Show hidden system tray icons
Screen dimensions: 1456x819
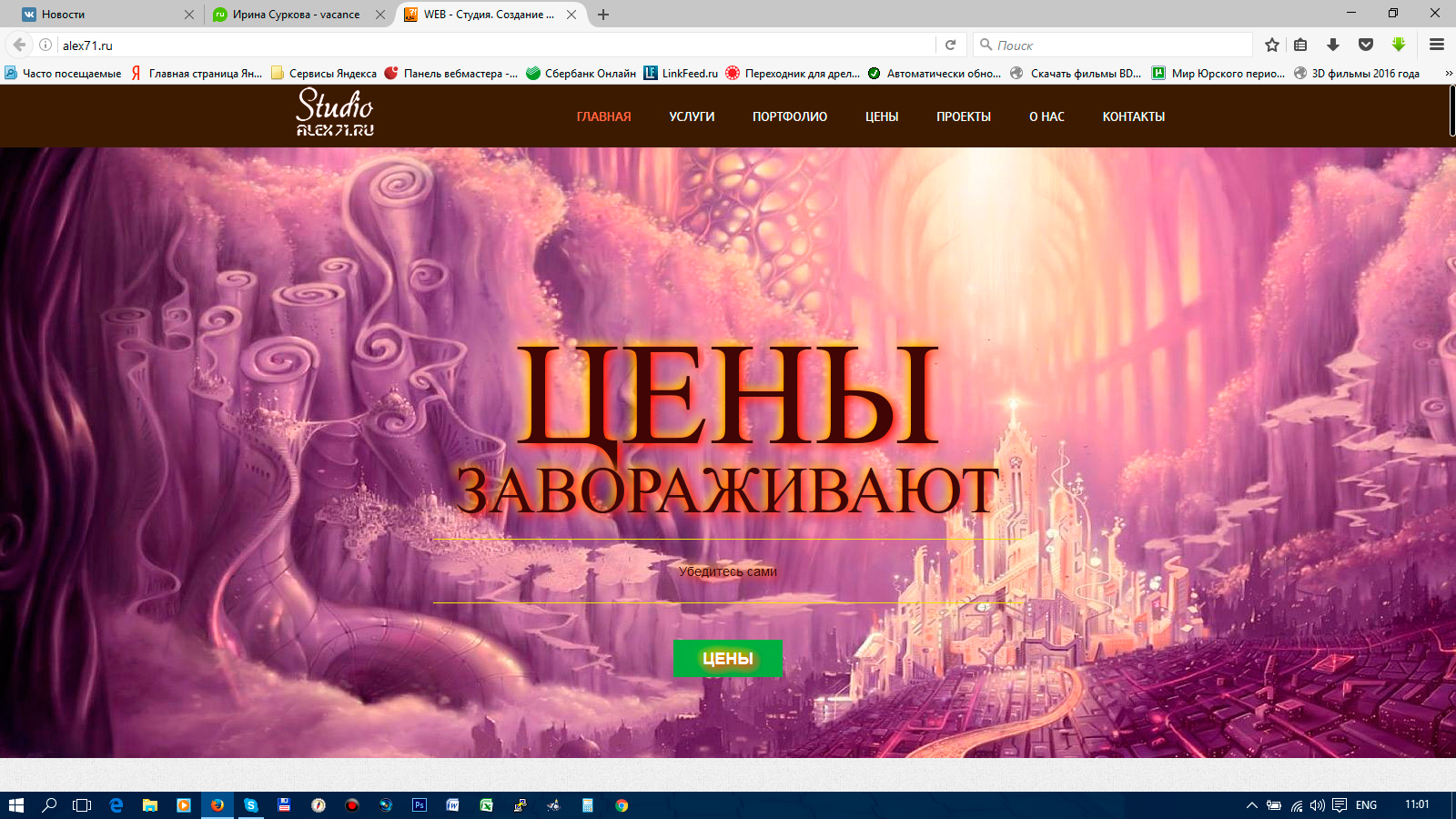click(x=1252, y=805)
